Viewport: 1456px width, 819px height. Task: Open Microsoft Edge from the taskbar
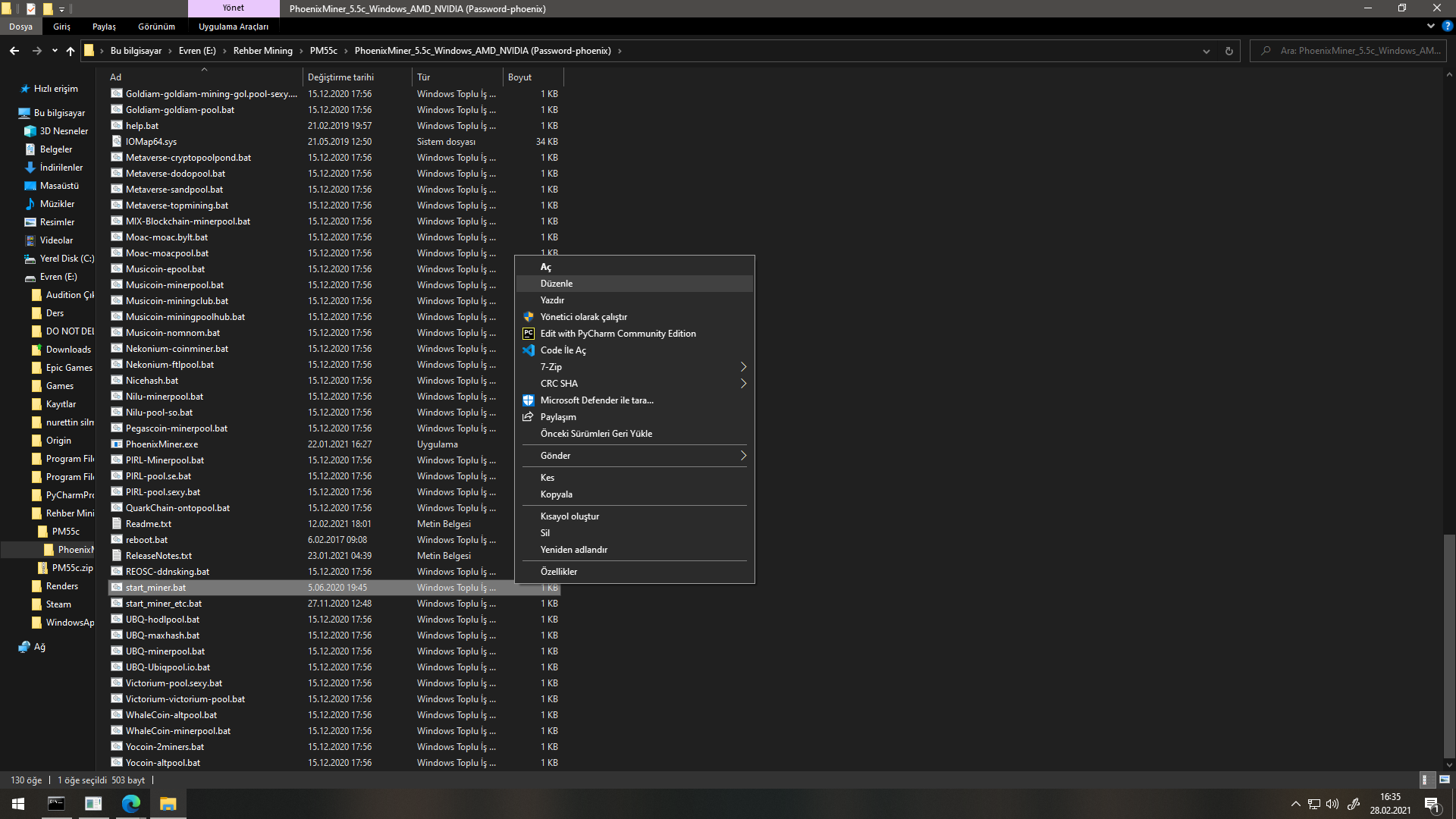click(130, 804)
